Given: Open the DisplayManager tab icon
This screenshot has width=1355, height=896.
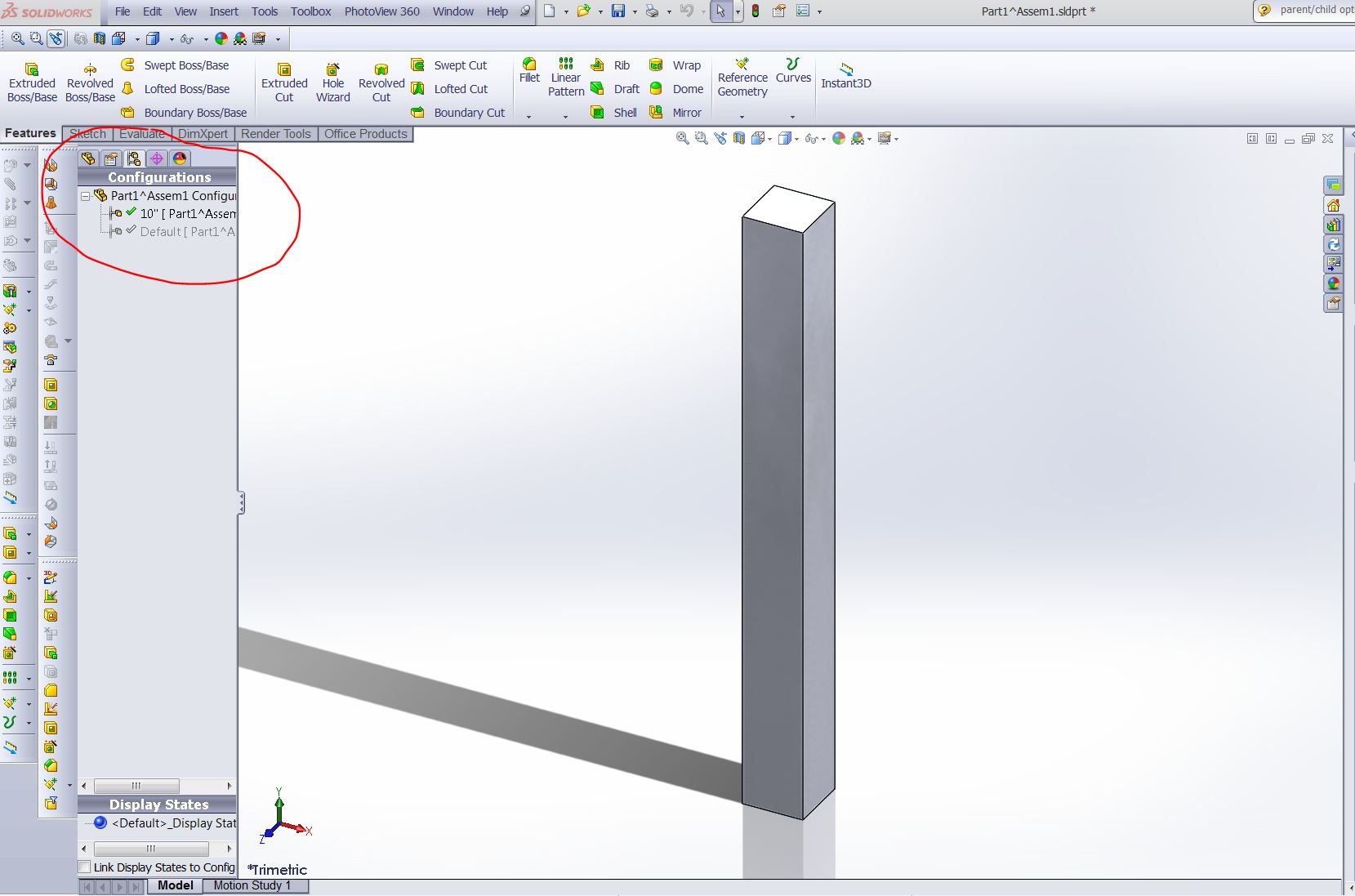Looking at the screenshot, I should pyautogui.click(x=180, y=158).
